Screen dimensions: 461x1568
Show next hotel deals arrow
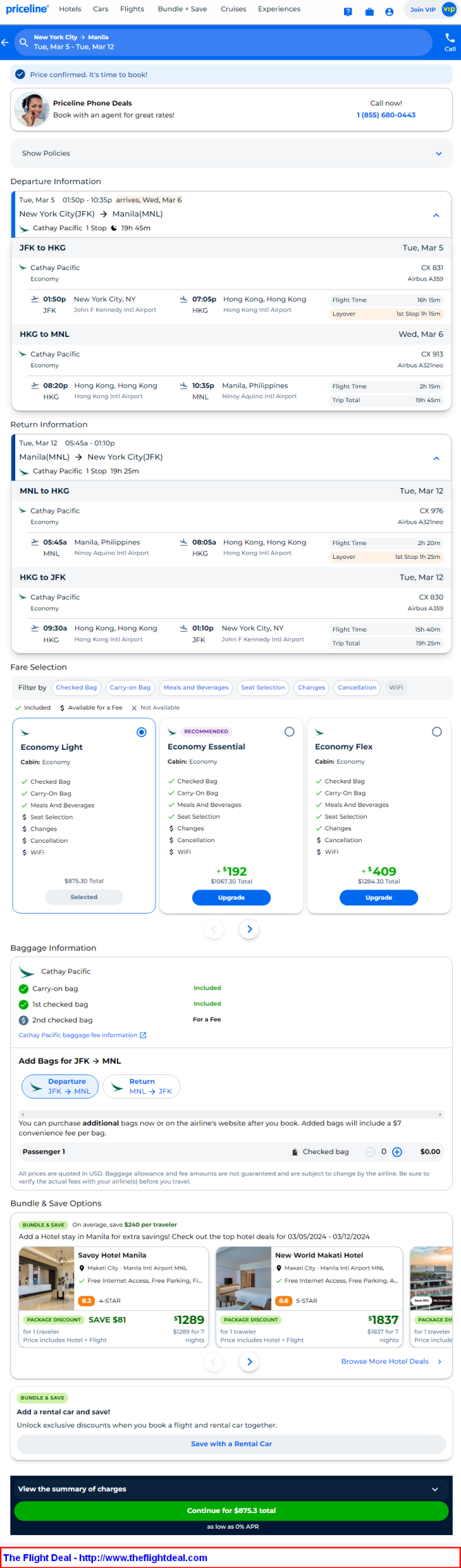point(249,1361)
